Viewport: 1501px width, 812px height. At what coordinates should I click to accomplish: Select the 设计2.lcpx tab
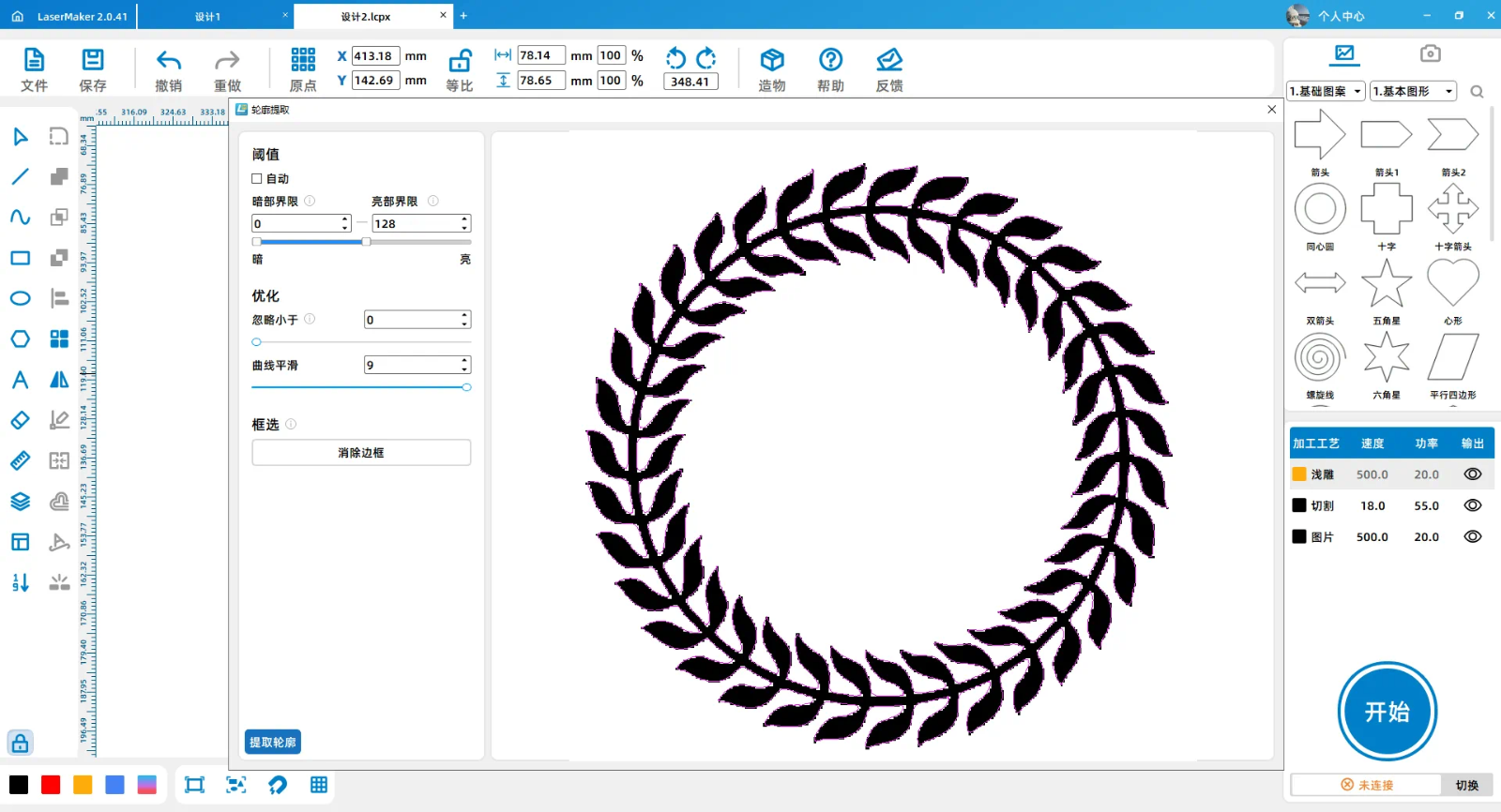tap(366, 17)
